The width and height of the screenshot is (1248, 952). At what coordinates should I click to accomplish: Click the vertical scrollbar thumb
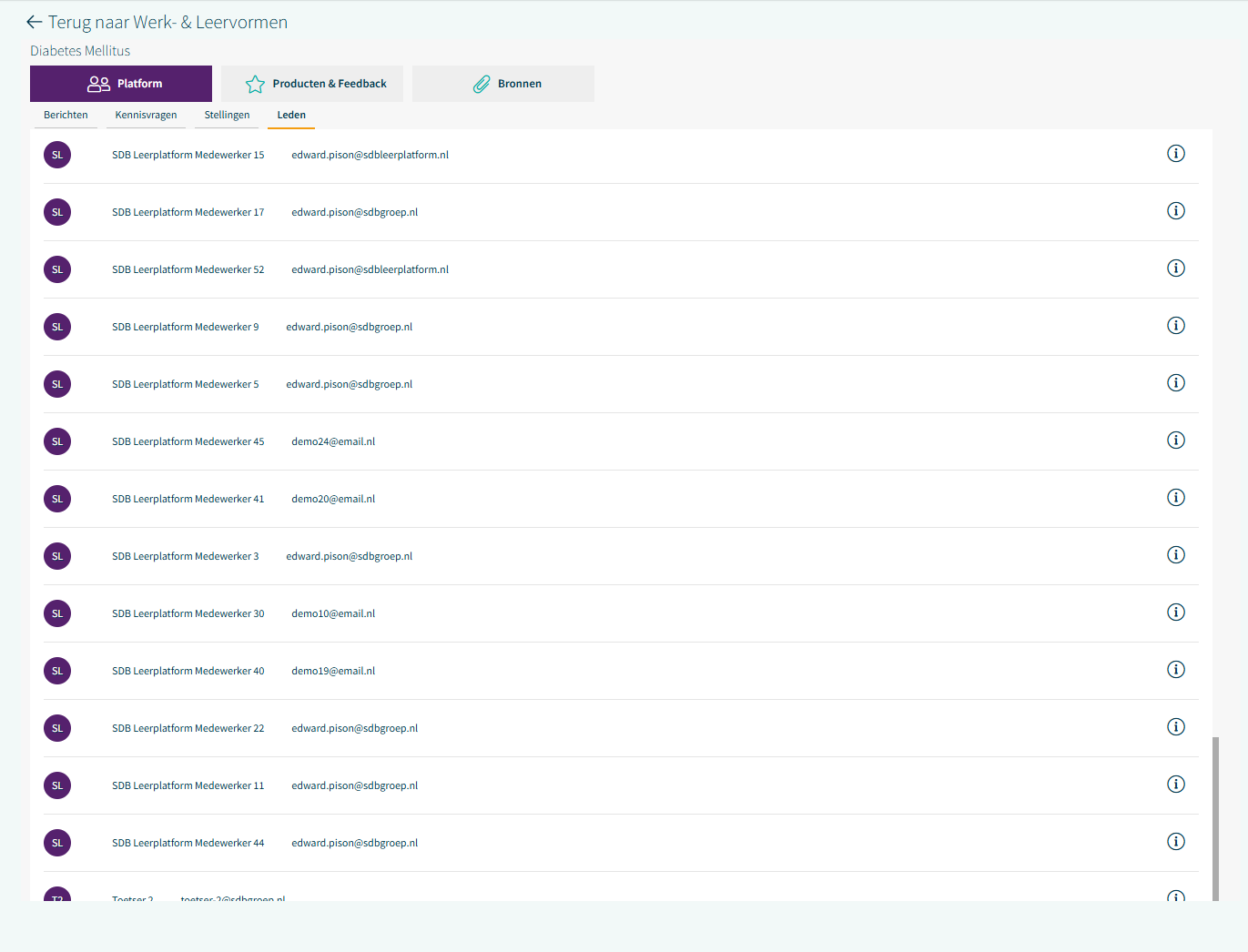tap(1215, 818)
